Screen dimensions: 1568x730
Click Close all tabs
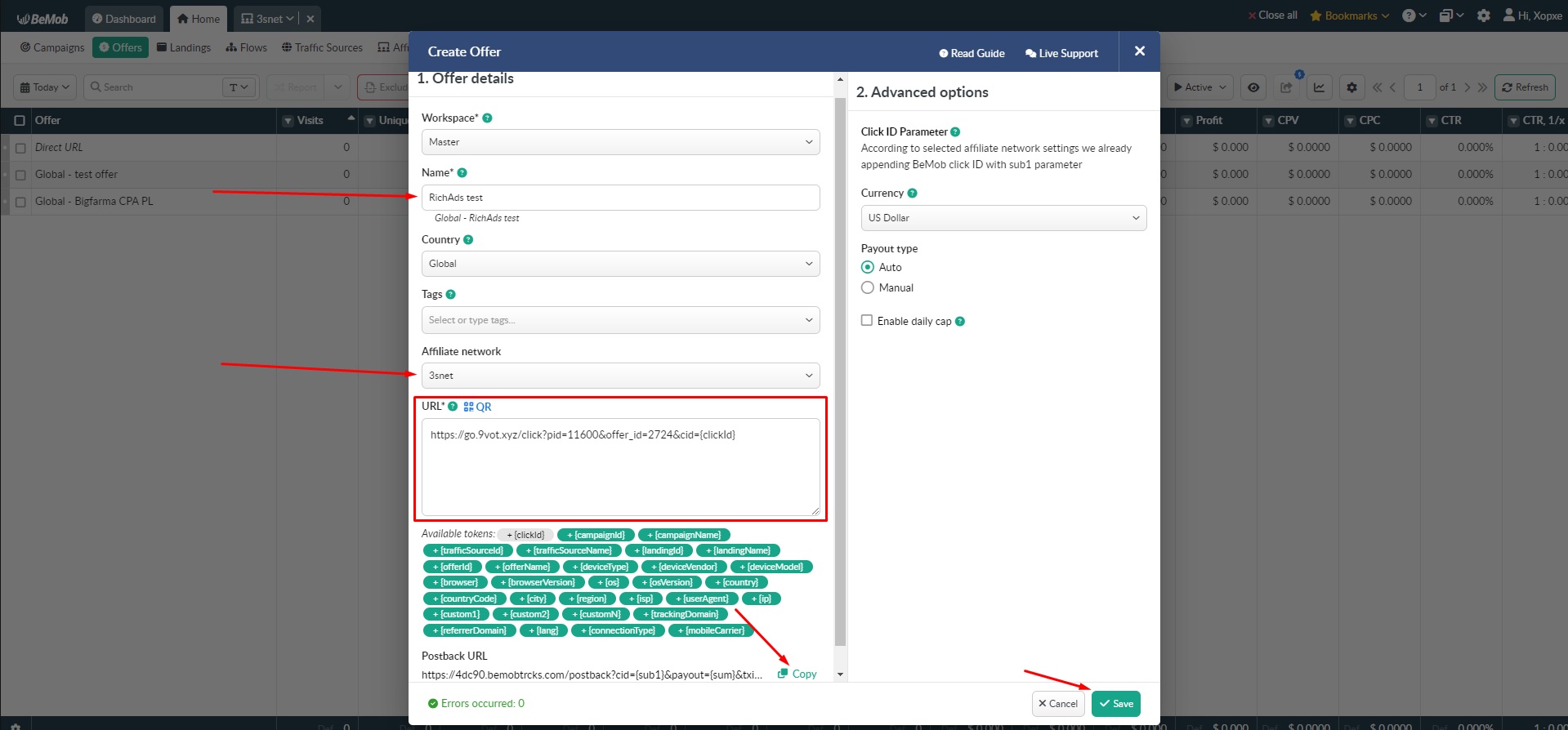pos(1273,16)
